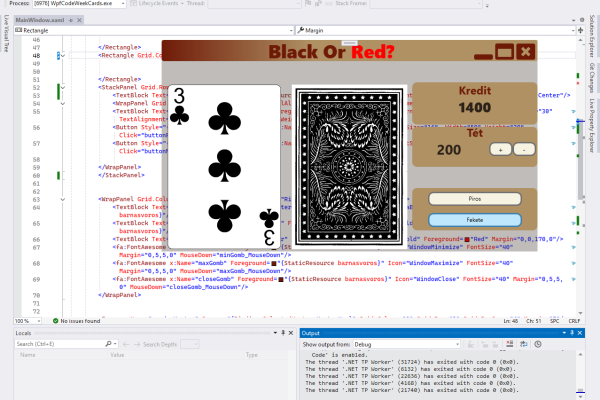Viewport: 600px width, 400px height.
Task: Click the Fekete (black) guess button
Action: click(x=475, y=219)
